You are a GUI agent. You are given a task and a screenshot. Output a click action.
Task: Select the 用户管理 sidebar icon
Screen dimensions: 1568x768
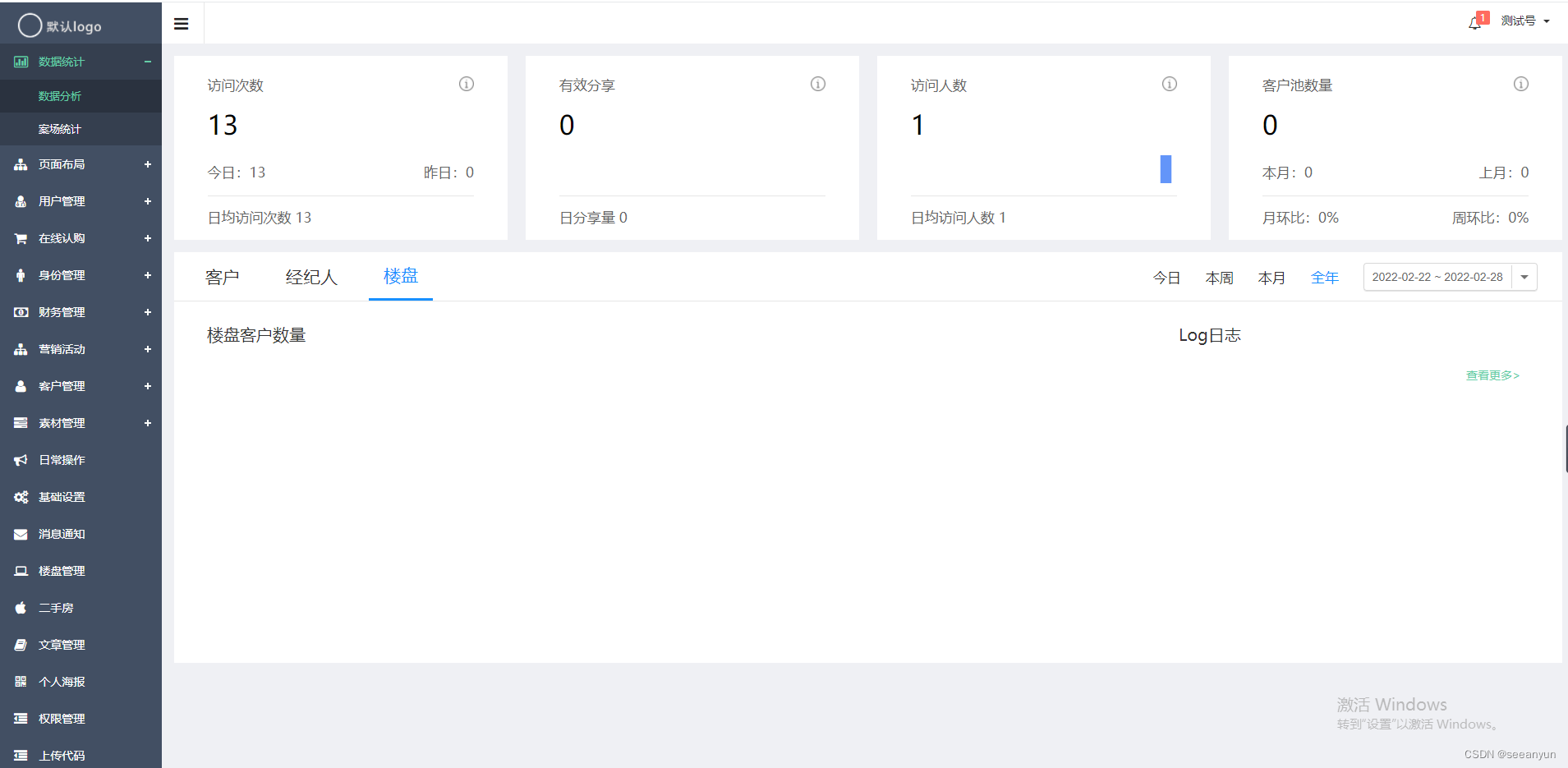tap(21, 201)
